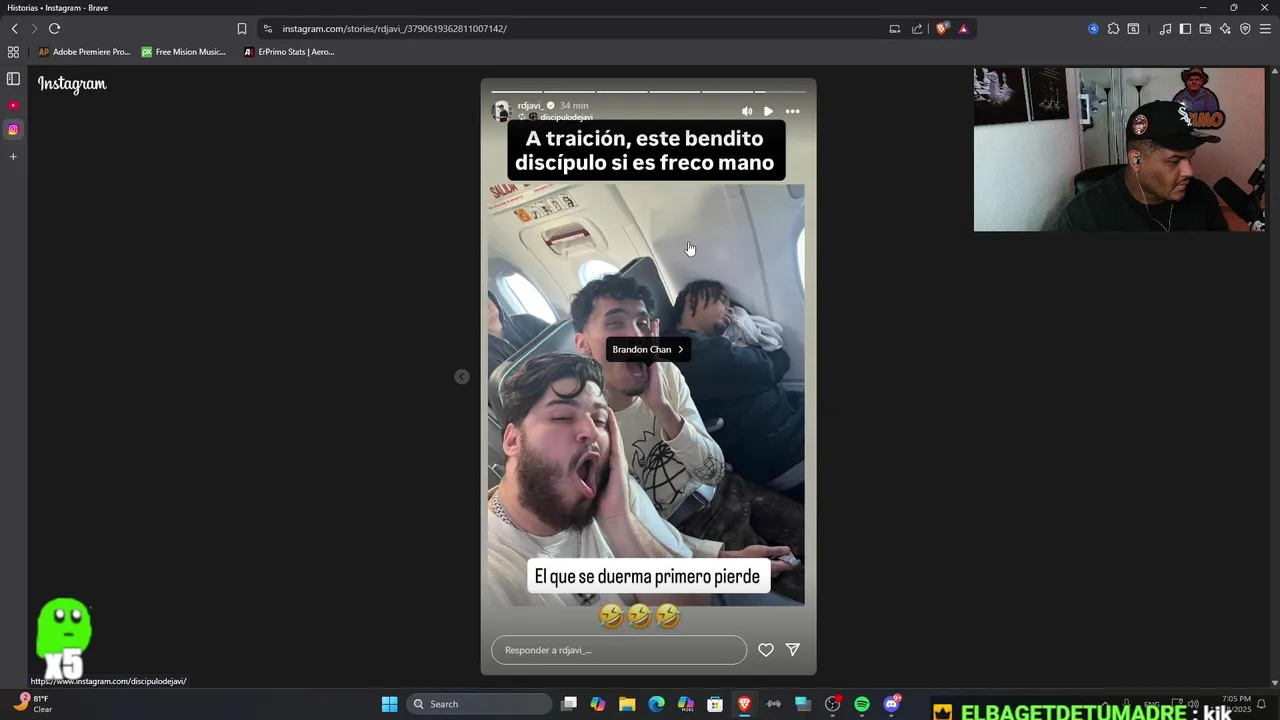This screenshot has height=720, width=1280.
Task: Play the paused Instagram story
Action: click(768, 111)
